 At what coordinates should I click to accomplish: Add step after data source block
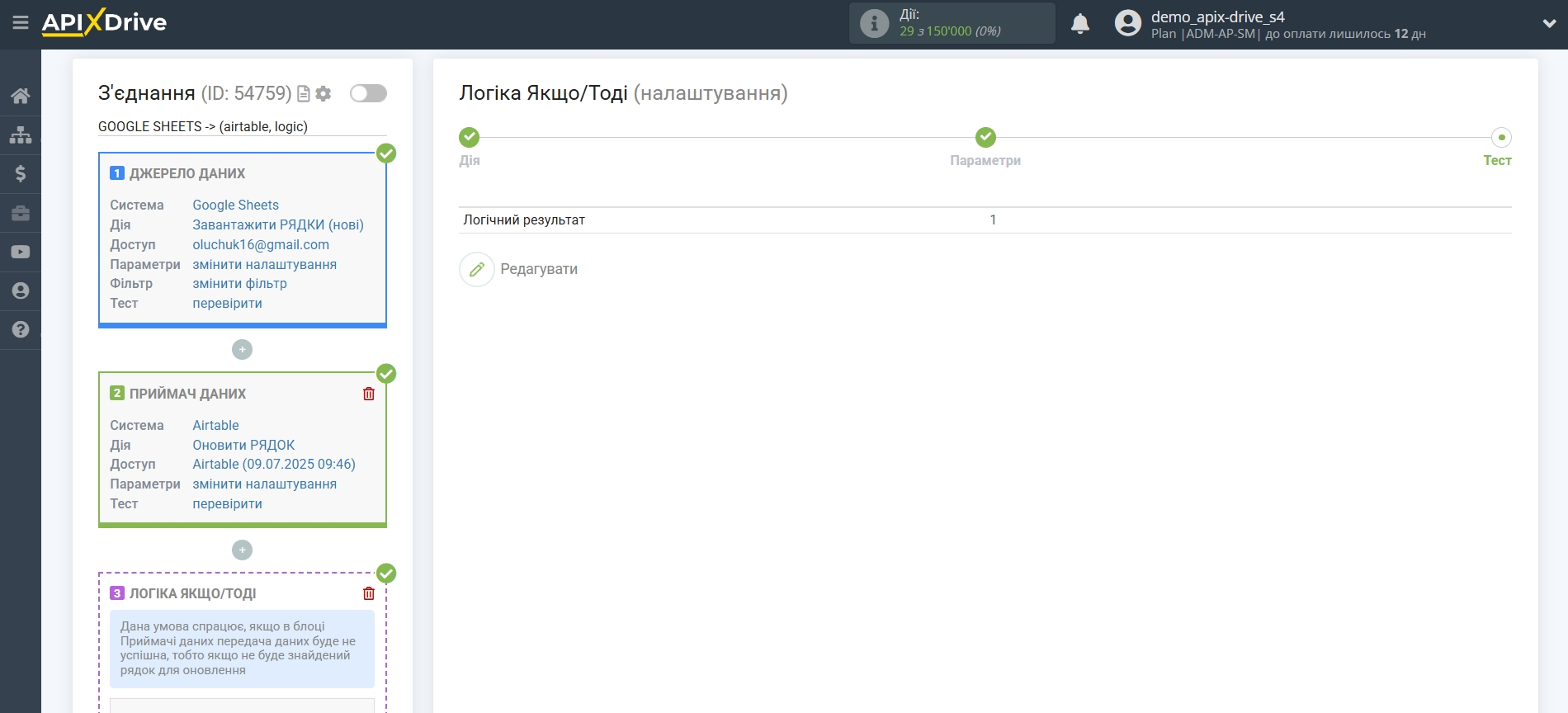pyautogui.click(x=242, y=350)
